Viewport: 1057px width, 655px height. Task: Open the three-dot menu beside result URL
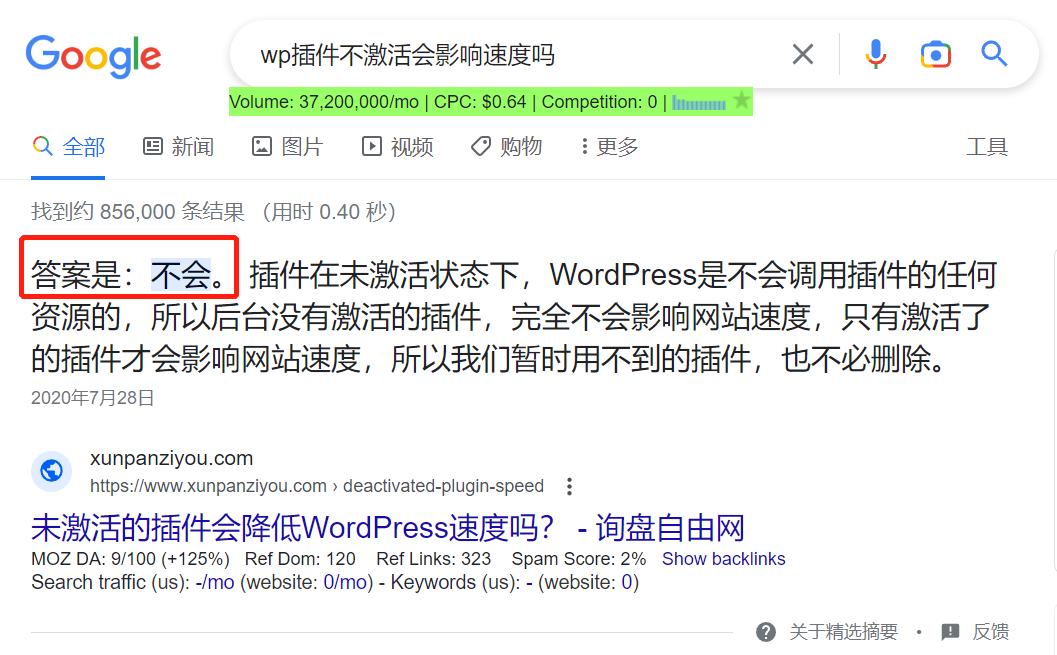coord(570,487)
